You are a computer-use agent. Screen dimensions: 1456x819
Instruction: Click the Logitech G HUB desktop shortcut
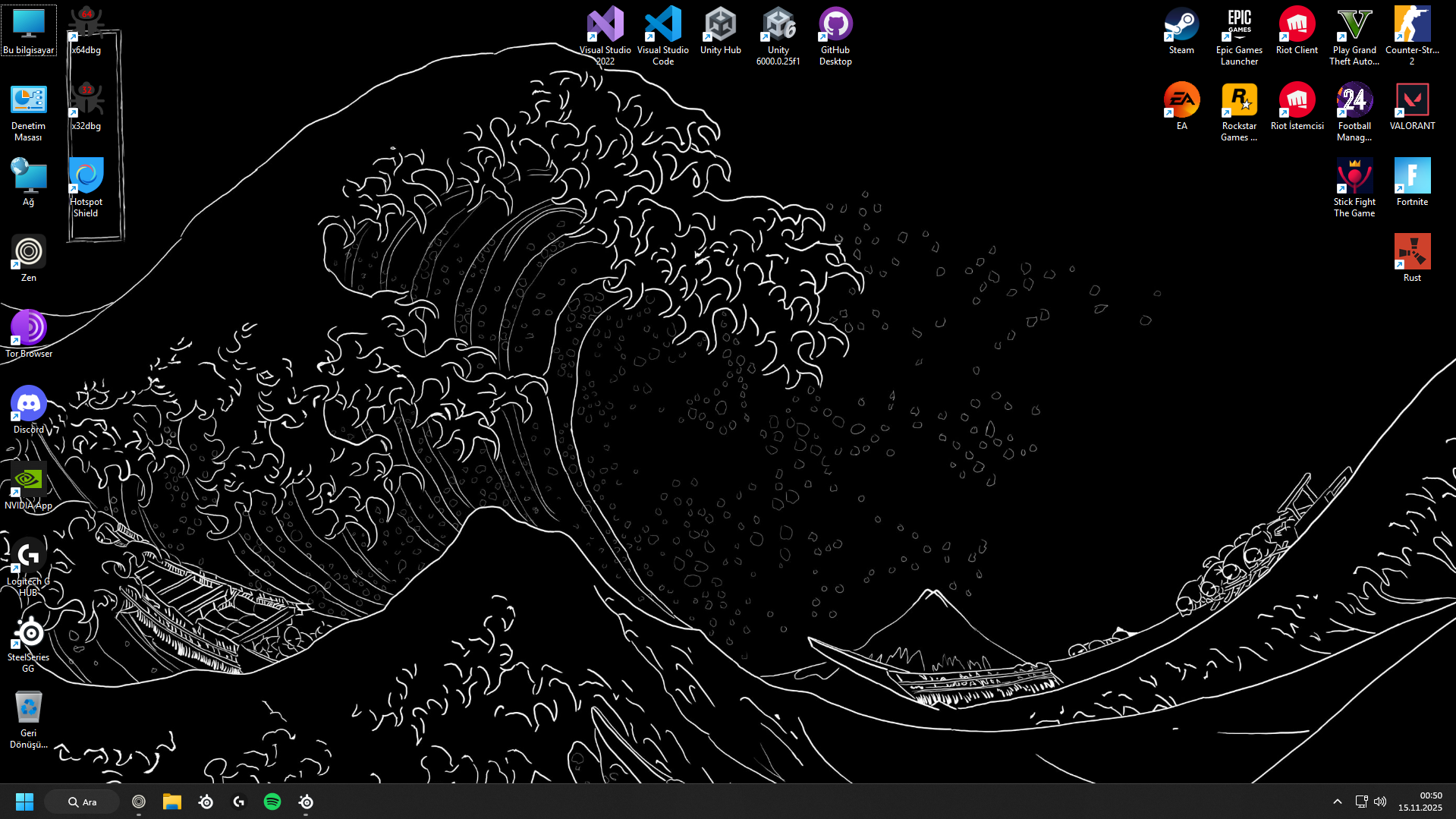(x=29, y=568)
